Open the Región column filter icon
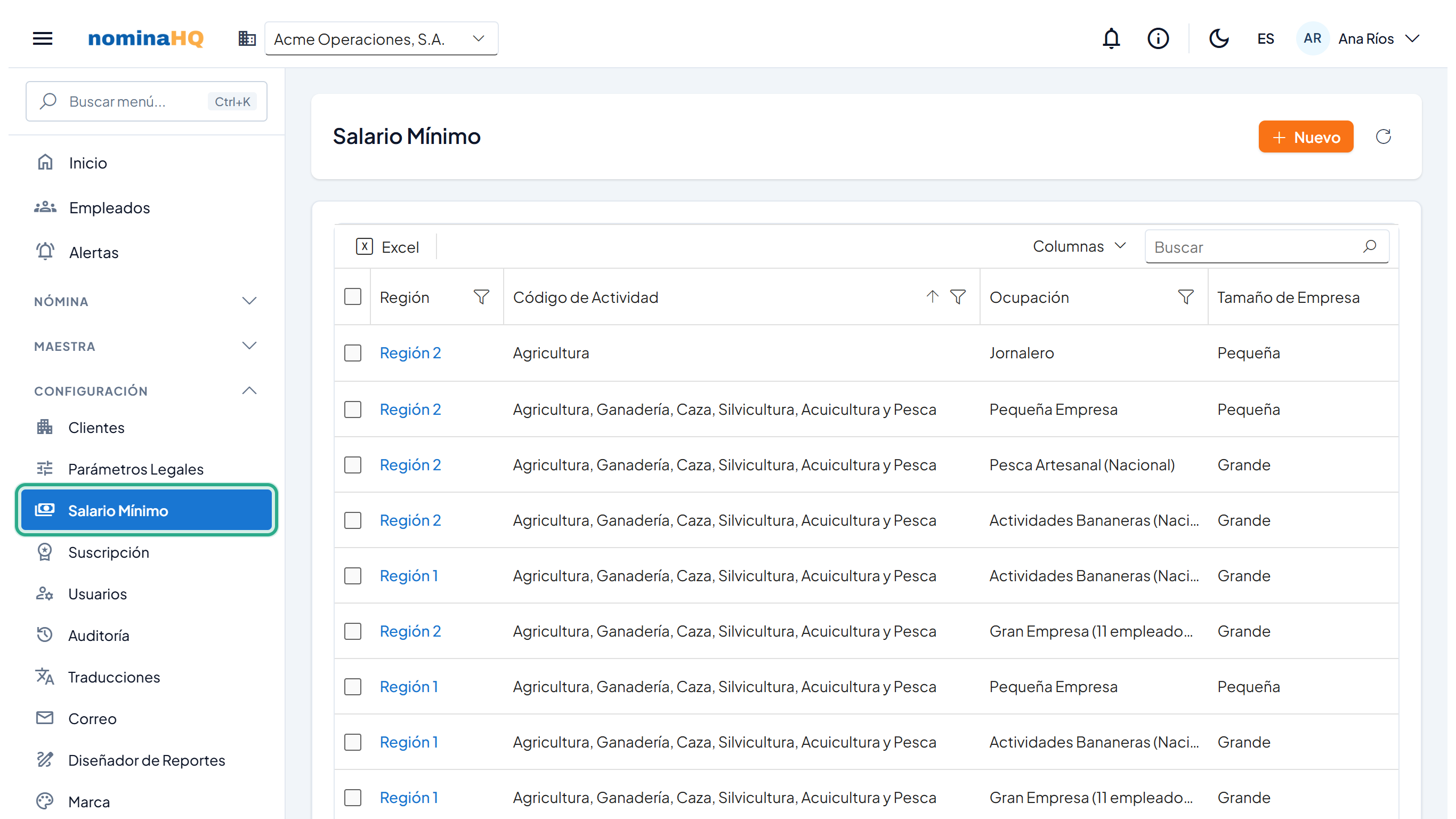The image size is (1456, 819). (481, 297)
